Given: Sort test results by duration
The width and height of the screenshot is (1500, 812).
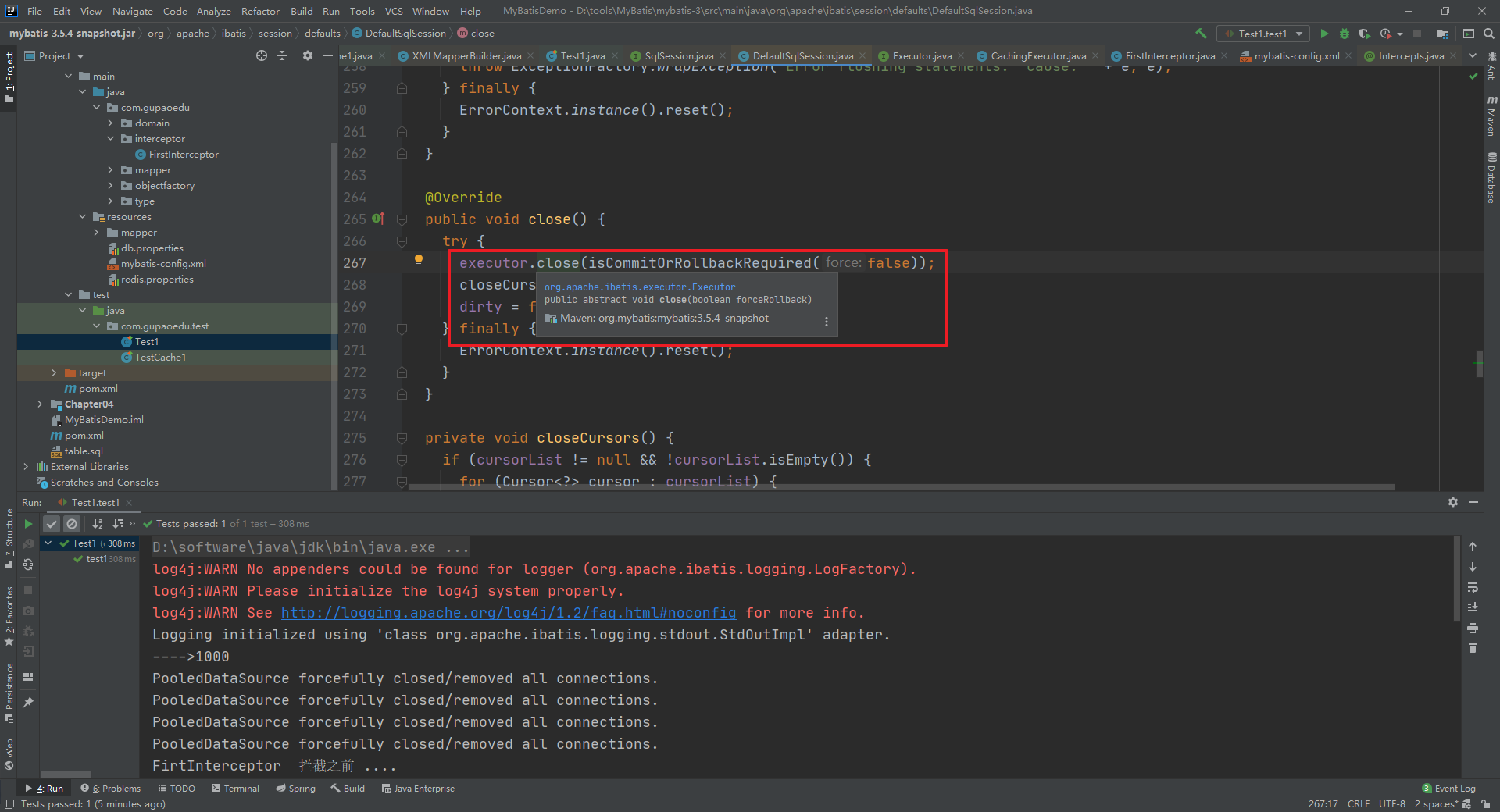Looking at the screenshot, I should (118, 524).
